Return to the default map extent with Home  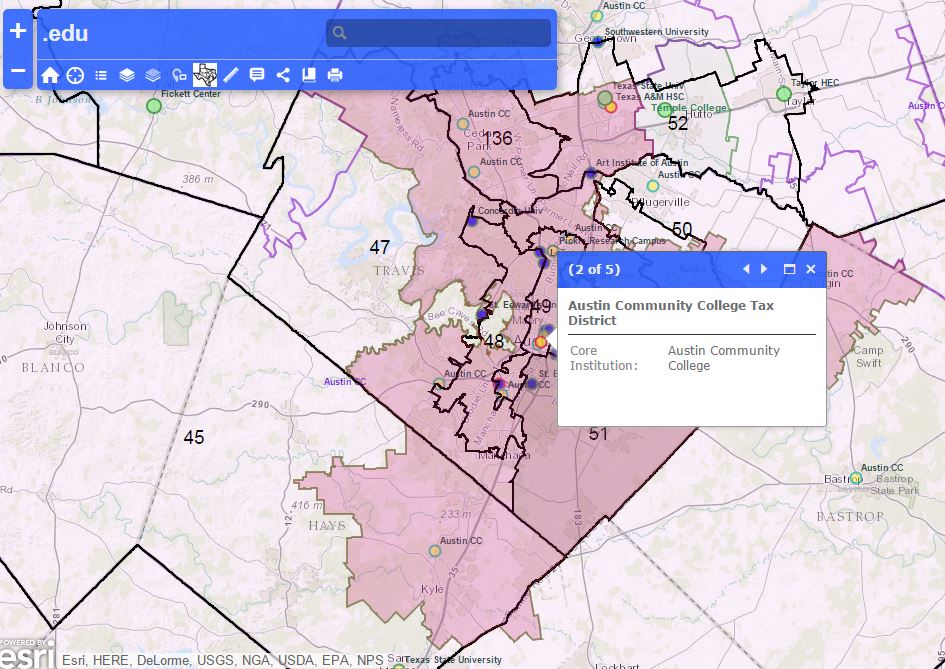50,75
